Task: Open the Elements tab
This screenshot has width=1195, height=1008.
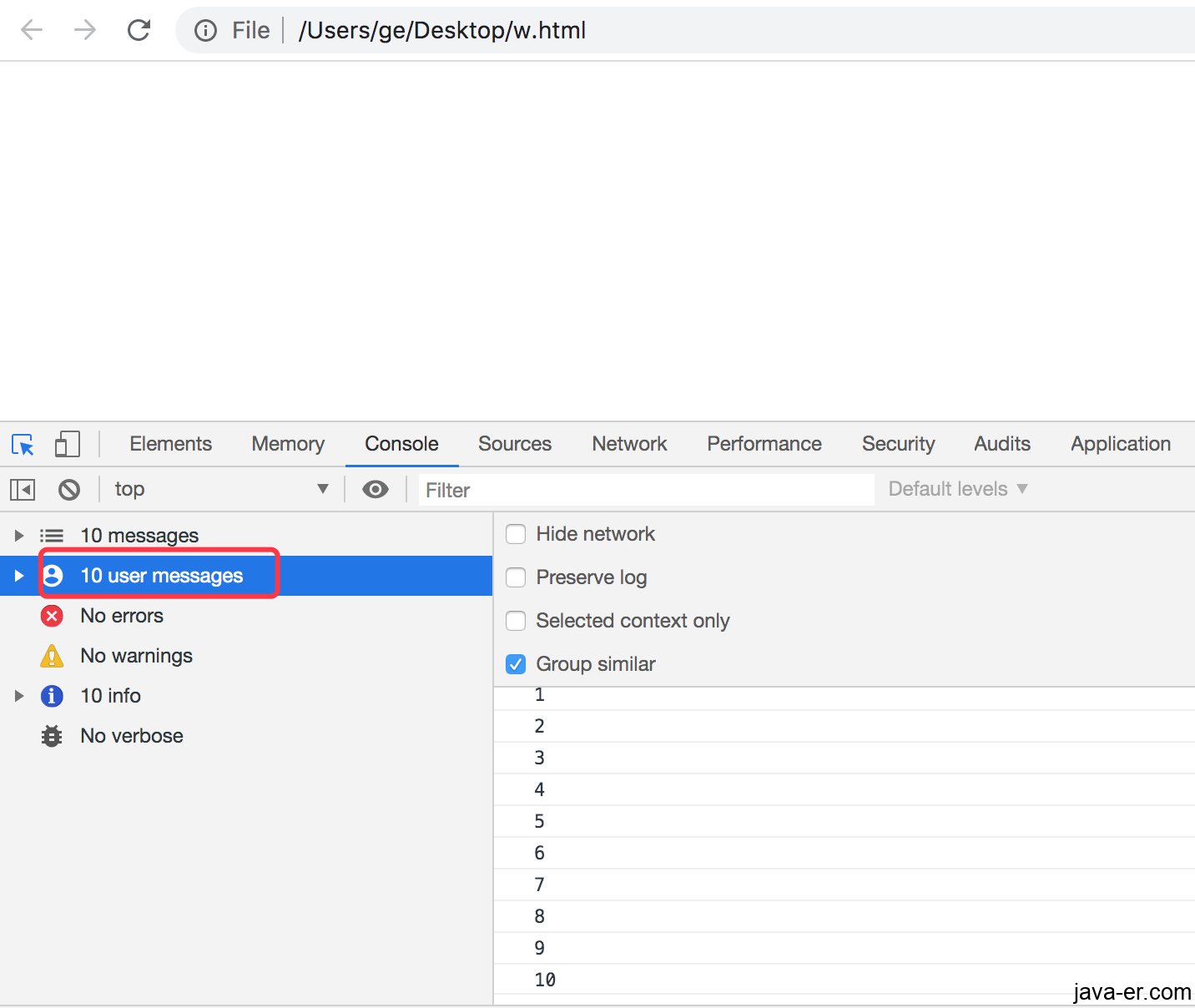Action: (x=170, y=444)
